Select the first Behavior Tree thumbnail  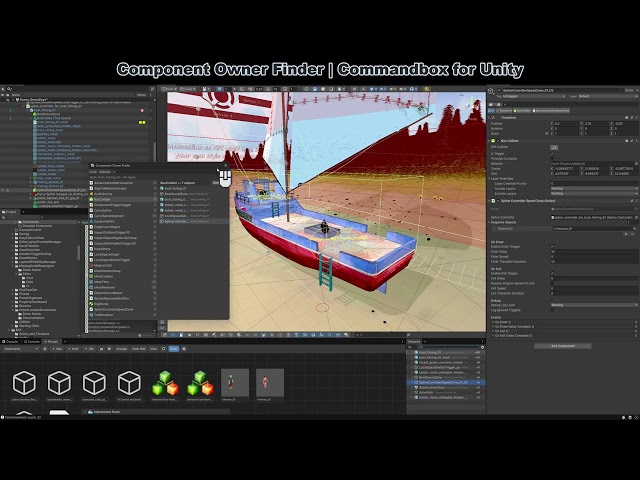pyautogui.click(x=165, y=383)
